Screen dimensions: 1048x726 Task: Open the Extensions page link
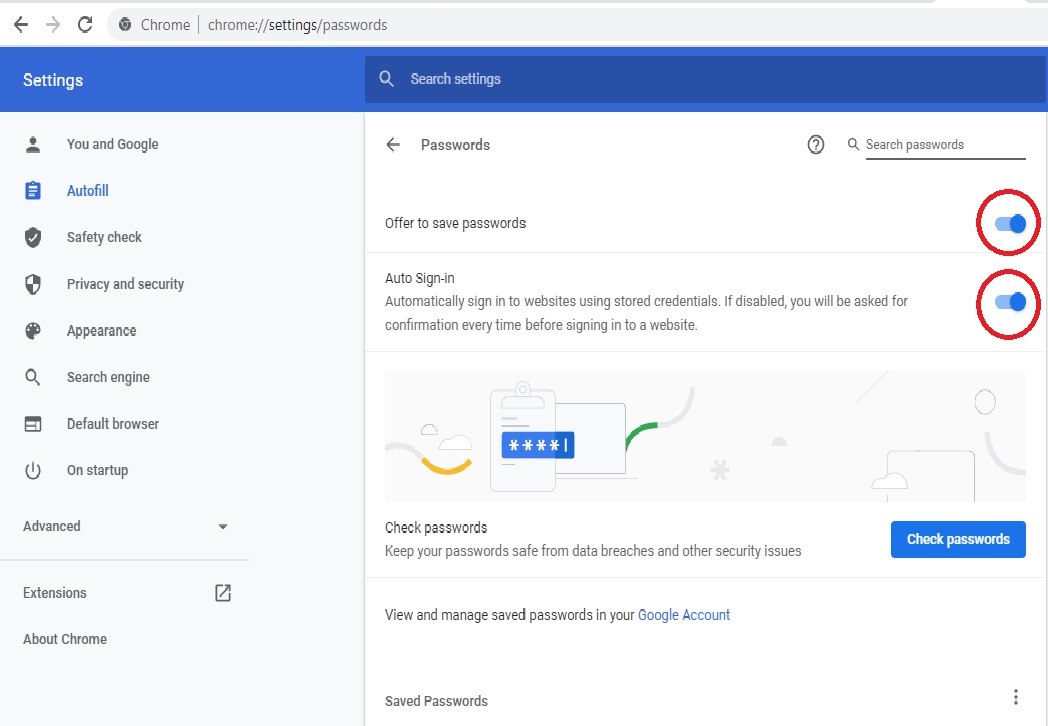[x=55, y=593]
